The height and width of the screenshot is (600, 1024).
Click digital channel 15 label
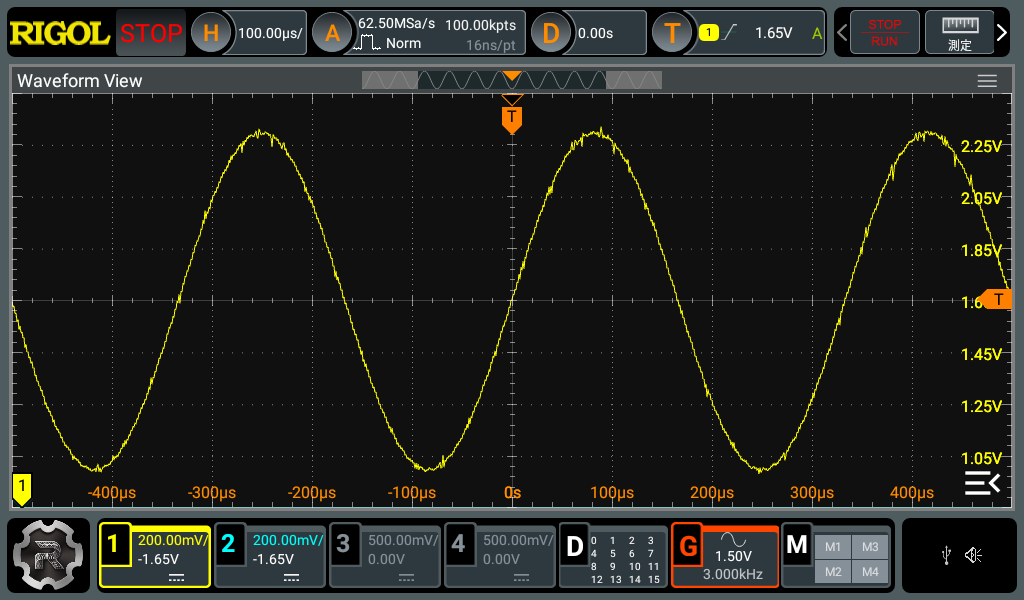tap(654, 579)
